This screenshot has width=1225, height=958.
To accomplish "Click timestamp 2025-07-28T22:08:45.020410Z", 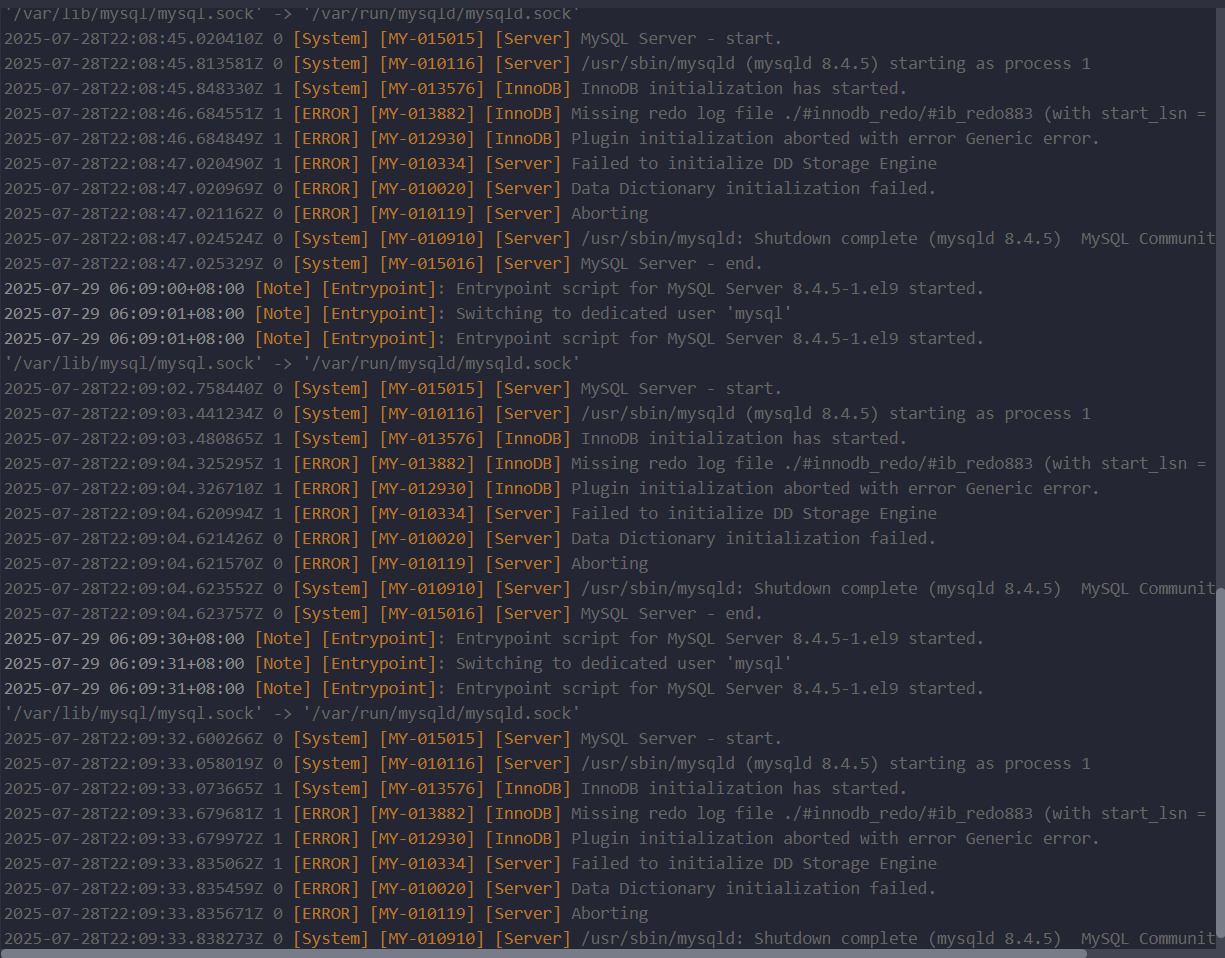I will click(134, 38).
